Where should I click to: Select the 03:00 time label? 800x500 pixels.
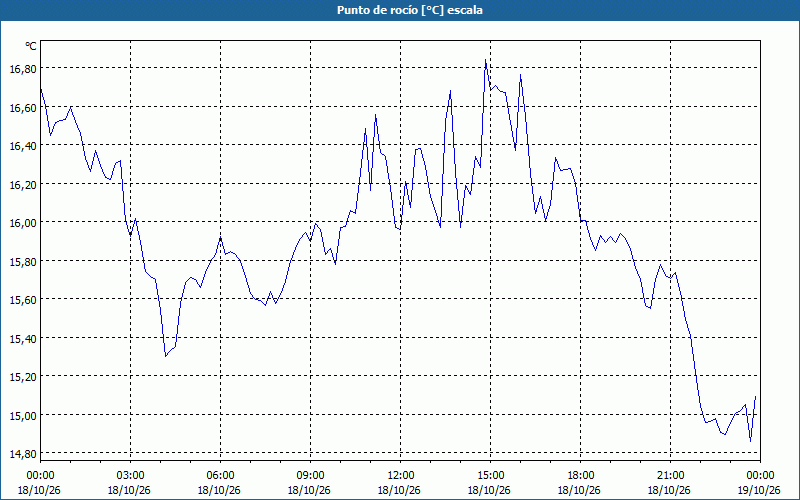point(130,476)
